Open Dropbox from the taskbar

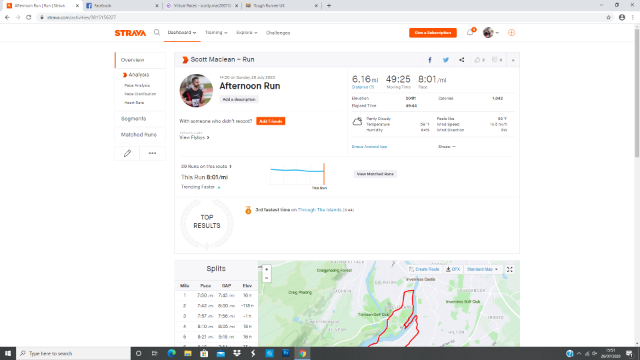[x=237, y=353]
